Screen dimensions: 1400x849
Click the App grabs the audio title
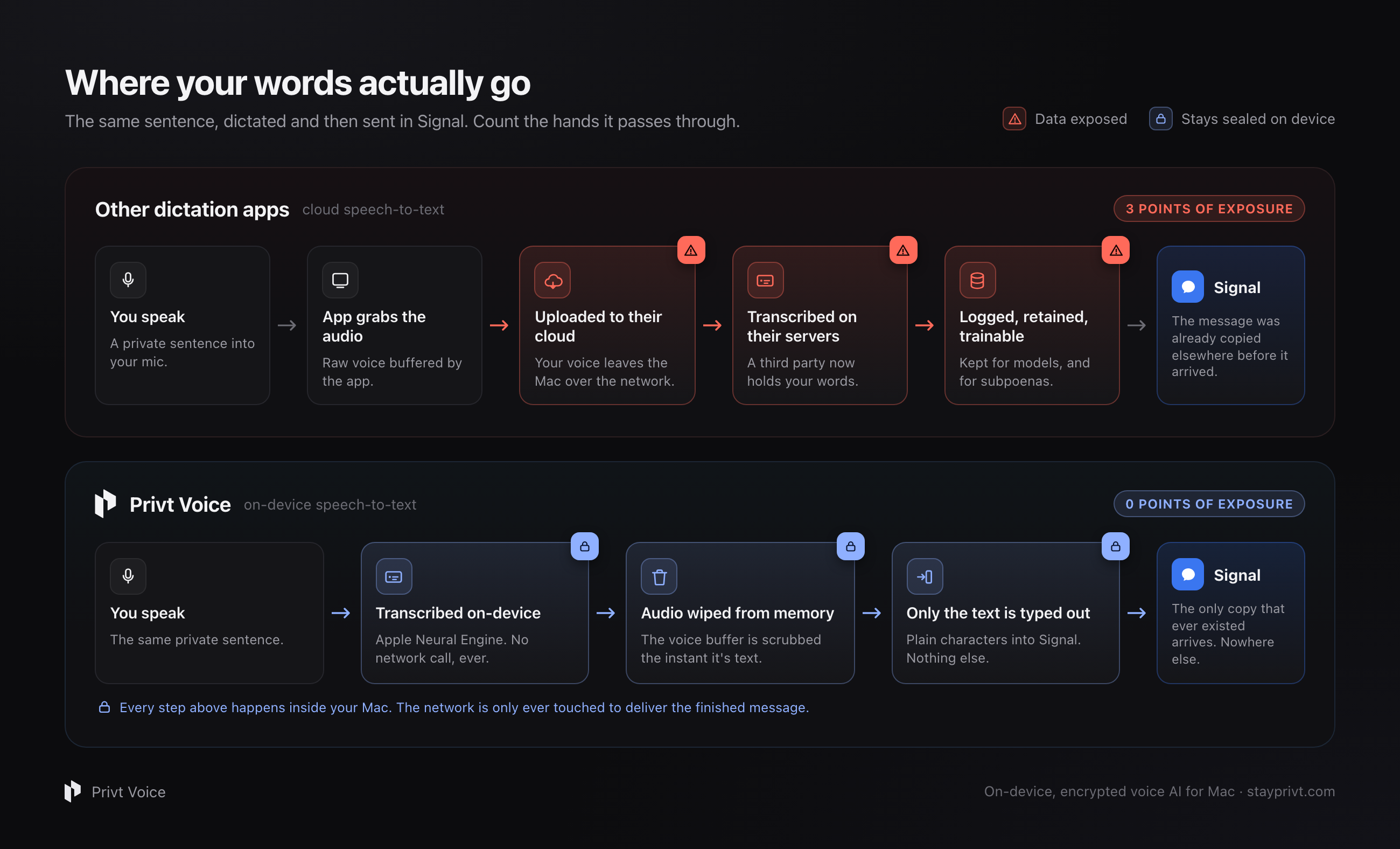pos(374,326)
